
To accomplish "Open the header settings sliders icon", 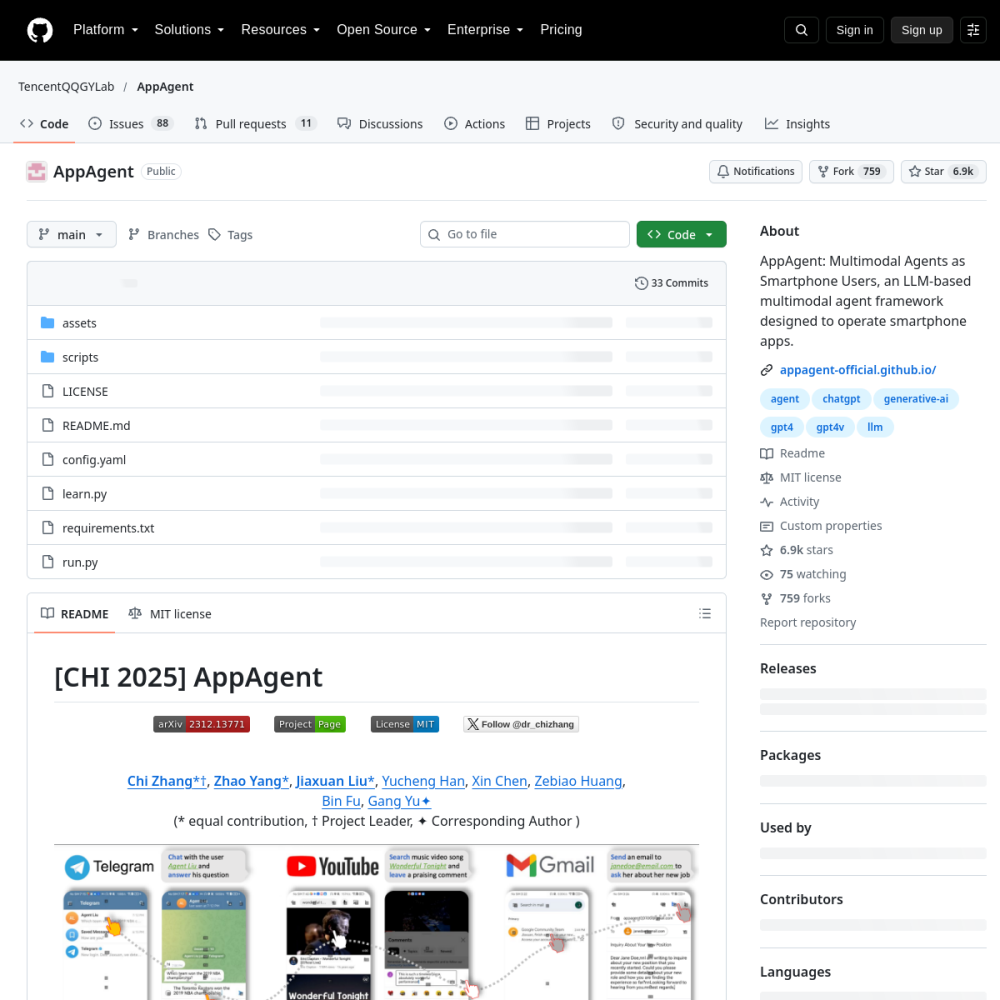I will point(973,30).
